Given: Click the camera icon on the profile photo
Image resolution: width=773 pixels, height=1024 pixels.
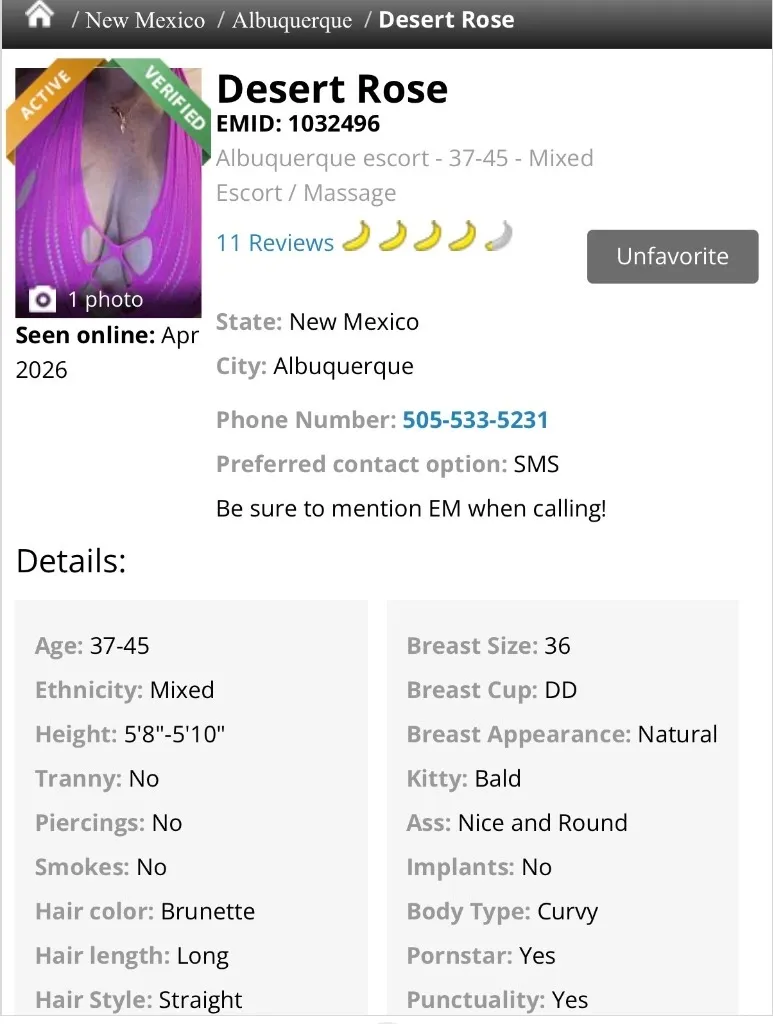Looking at the screenshot, I should pos(43,299).
